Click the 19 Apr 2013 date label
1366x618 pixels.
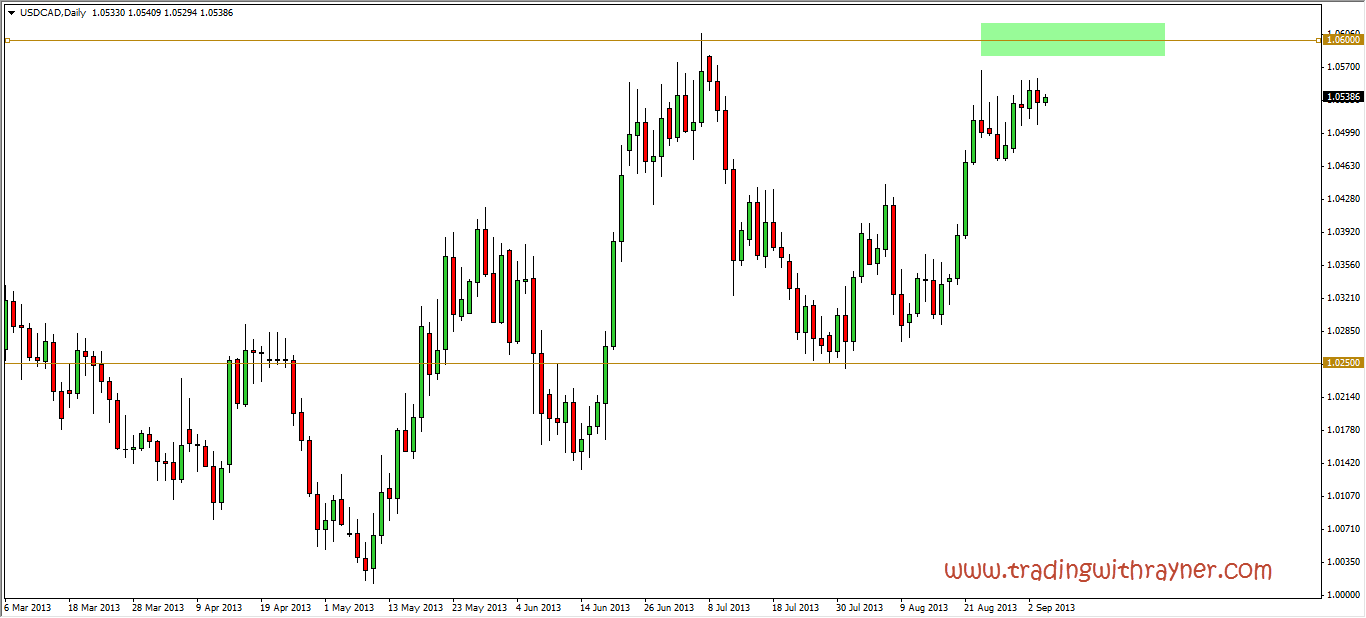click(x=287, y=607)
